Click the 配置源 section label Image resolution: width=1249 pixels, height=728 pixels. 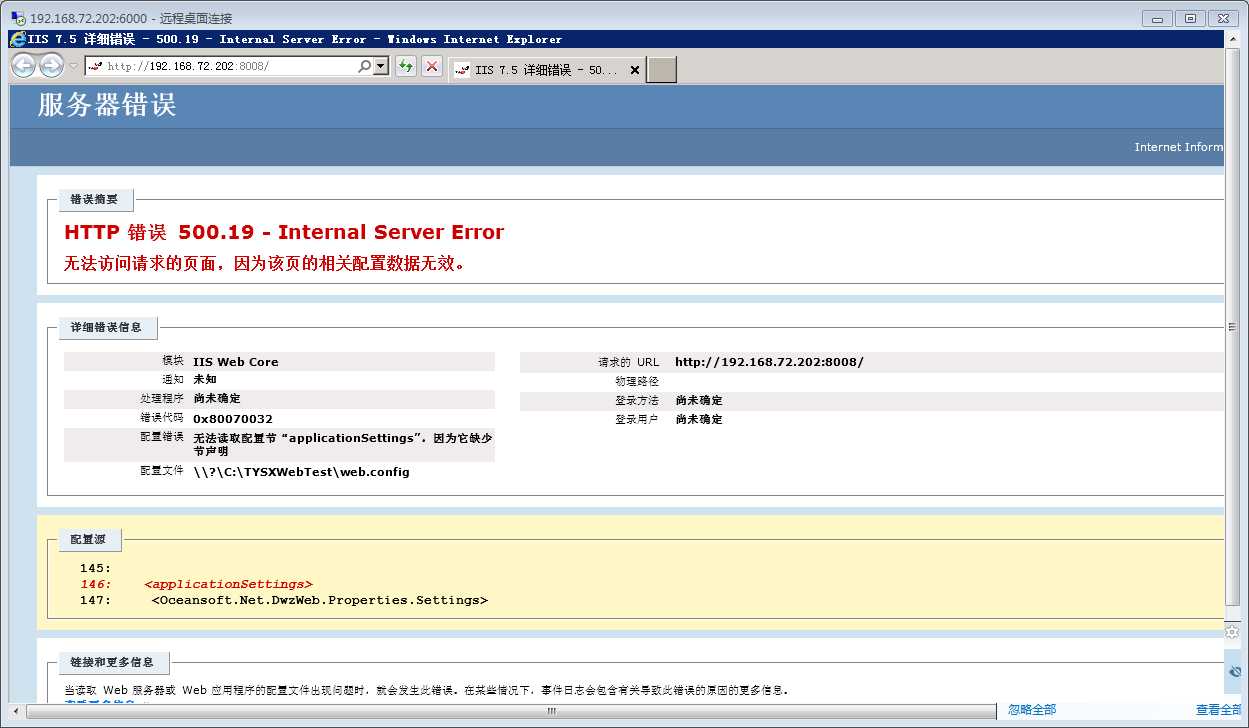pyautogui.click(x=88, y=539)
